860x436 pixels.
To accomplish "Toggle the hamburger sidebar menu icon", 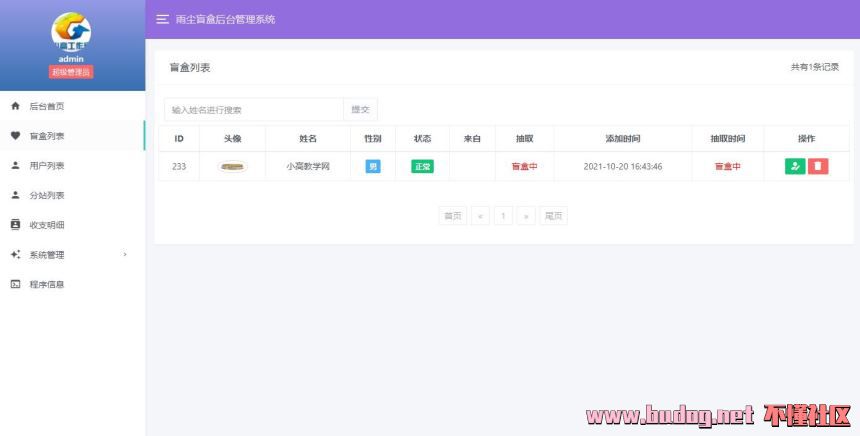I will coord(162,19).
